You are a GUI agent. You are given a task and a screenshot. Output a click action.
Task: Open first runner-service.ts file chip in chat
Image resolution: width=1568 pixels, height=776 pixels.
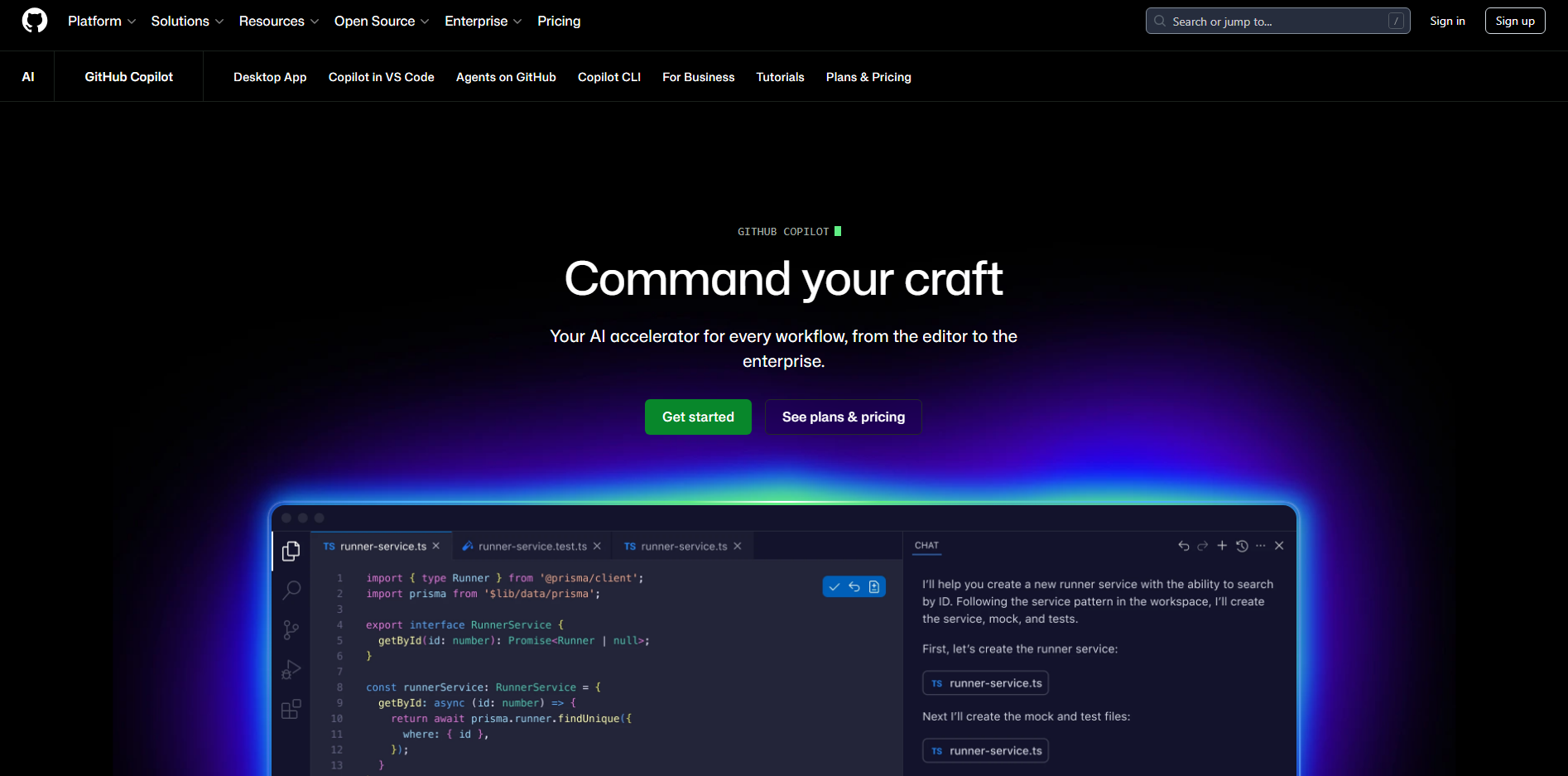point(986,683)
